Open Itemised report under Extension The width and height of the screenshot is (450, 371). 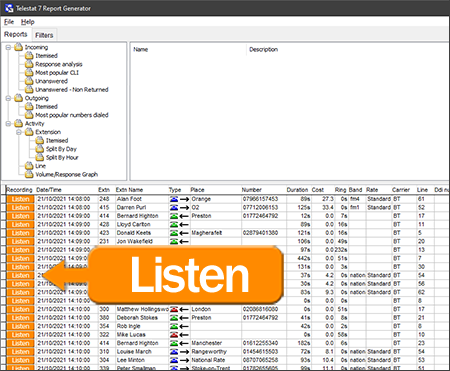point(57,141)
